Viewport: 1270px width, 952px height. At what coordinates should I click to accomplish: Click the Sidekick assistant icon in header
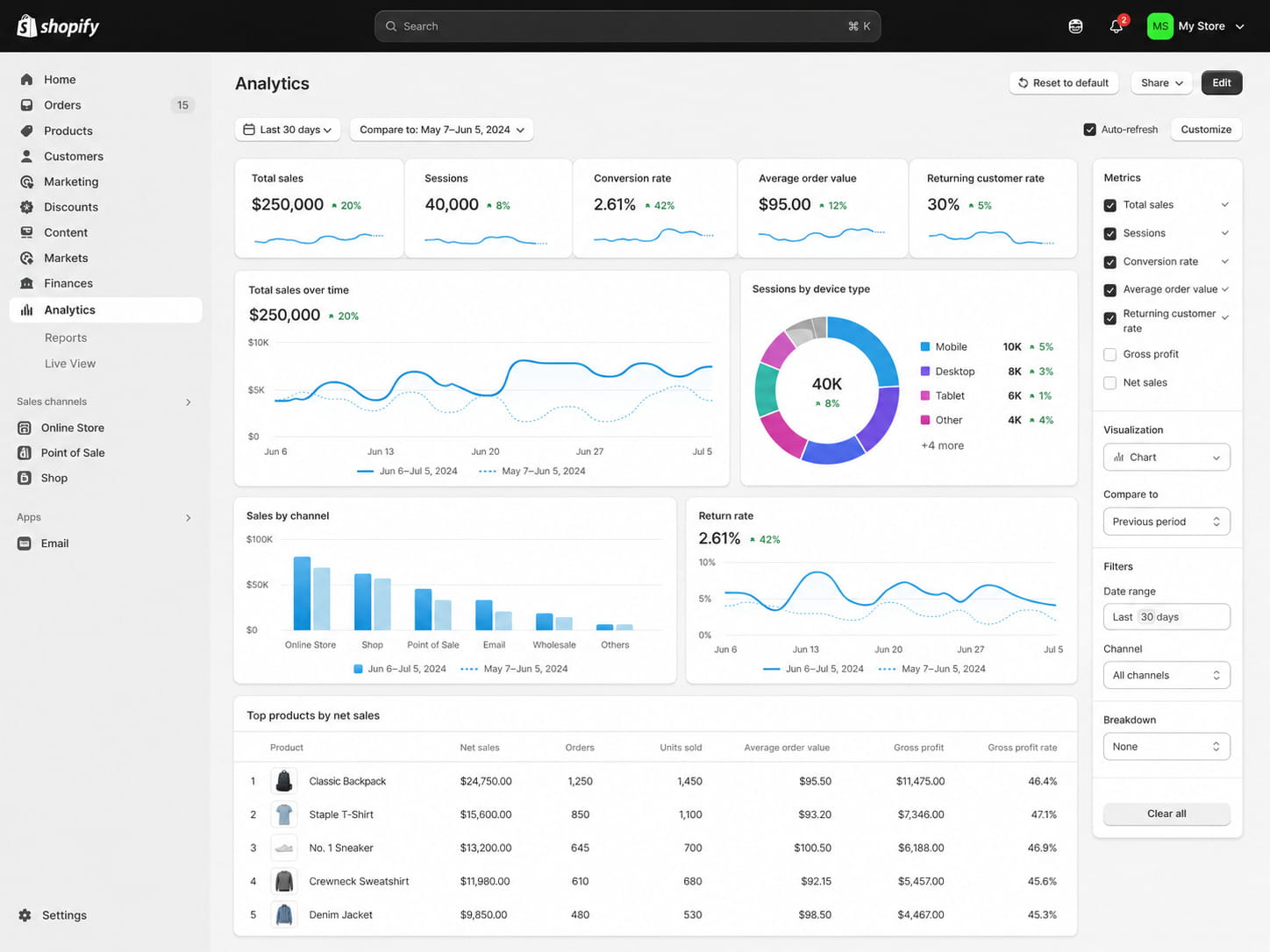click(1075, 26)
